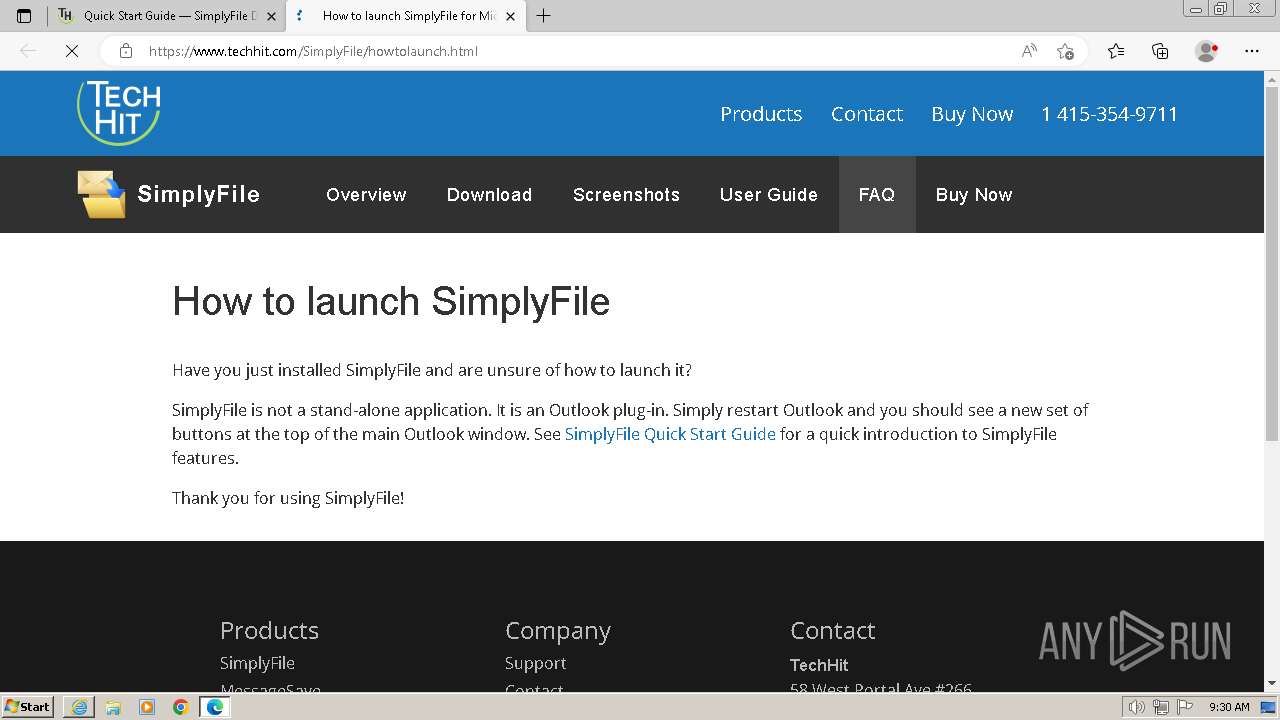
Task: Open the browser profile icon
Action: pyautogui.click(x=1207, y=51)
